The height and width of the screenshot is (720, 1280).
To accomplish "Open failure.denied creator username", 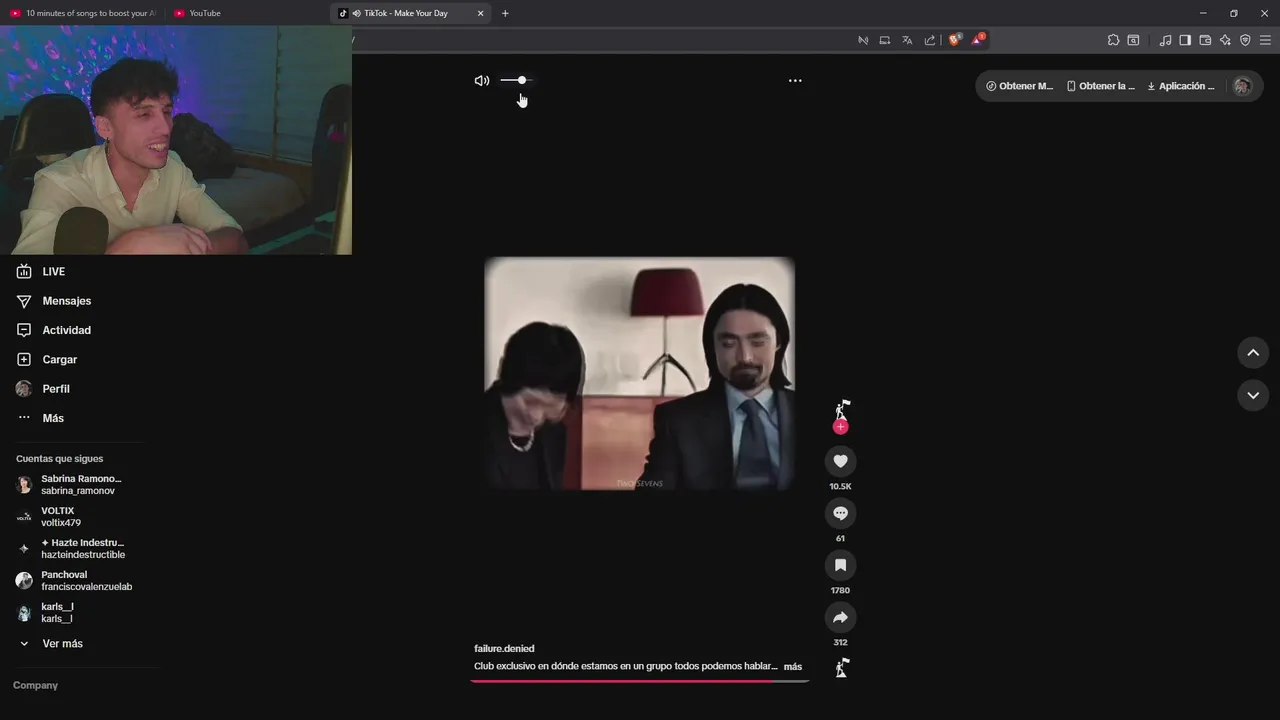I will click(504, 648).
